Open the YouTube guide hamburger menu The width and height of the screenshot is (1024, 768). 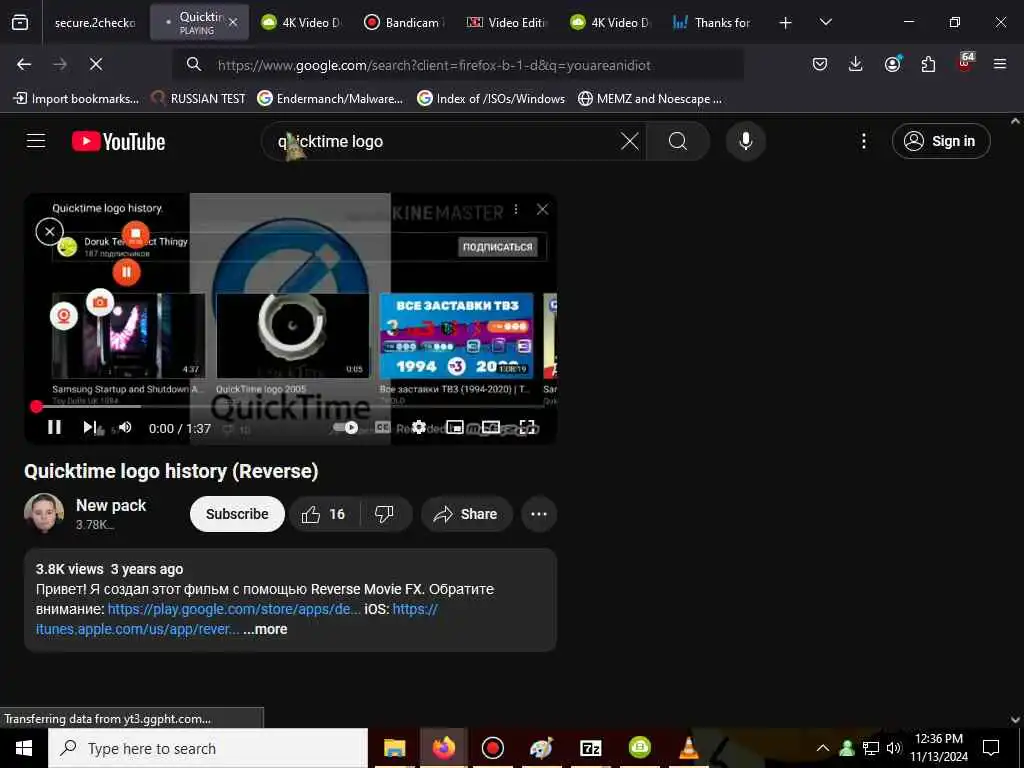pos(36,141)
